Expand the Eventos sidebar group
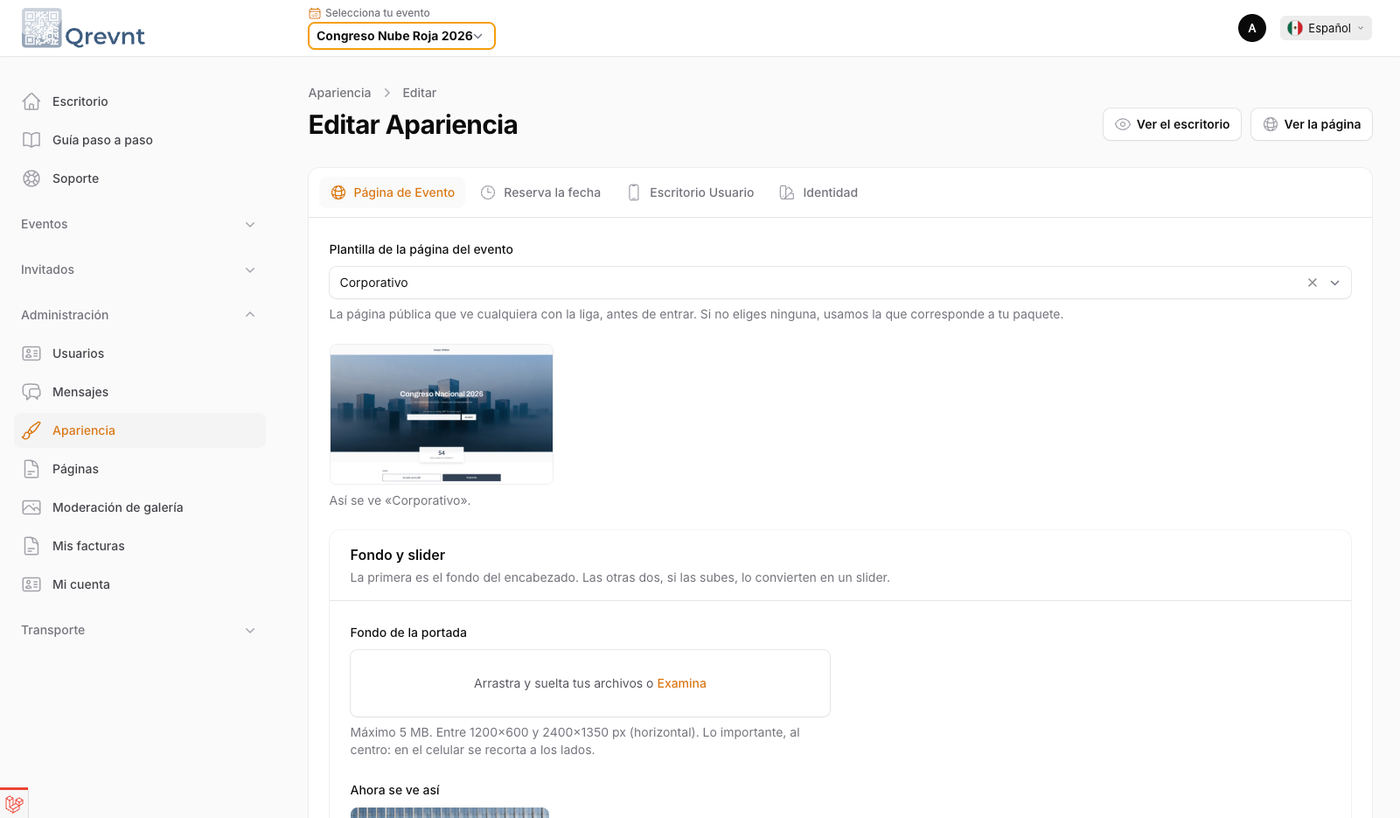 139,224
